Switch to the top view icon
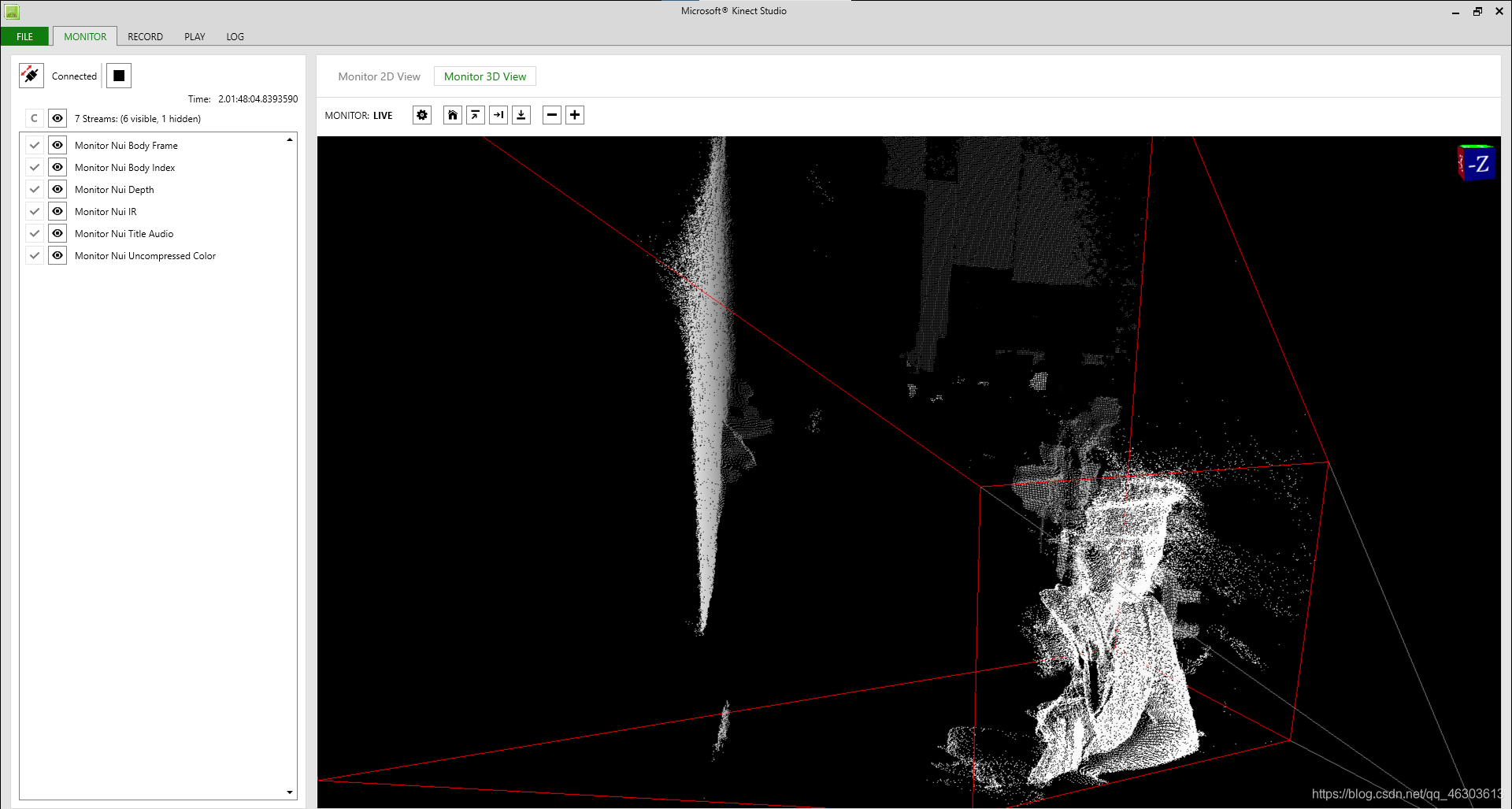This screenshot has width=1512, height=809. click(x=476, y=115)
